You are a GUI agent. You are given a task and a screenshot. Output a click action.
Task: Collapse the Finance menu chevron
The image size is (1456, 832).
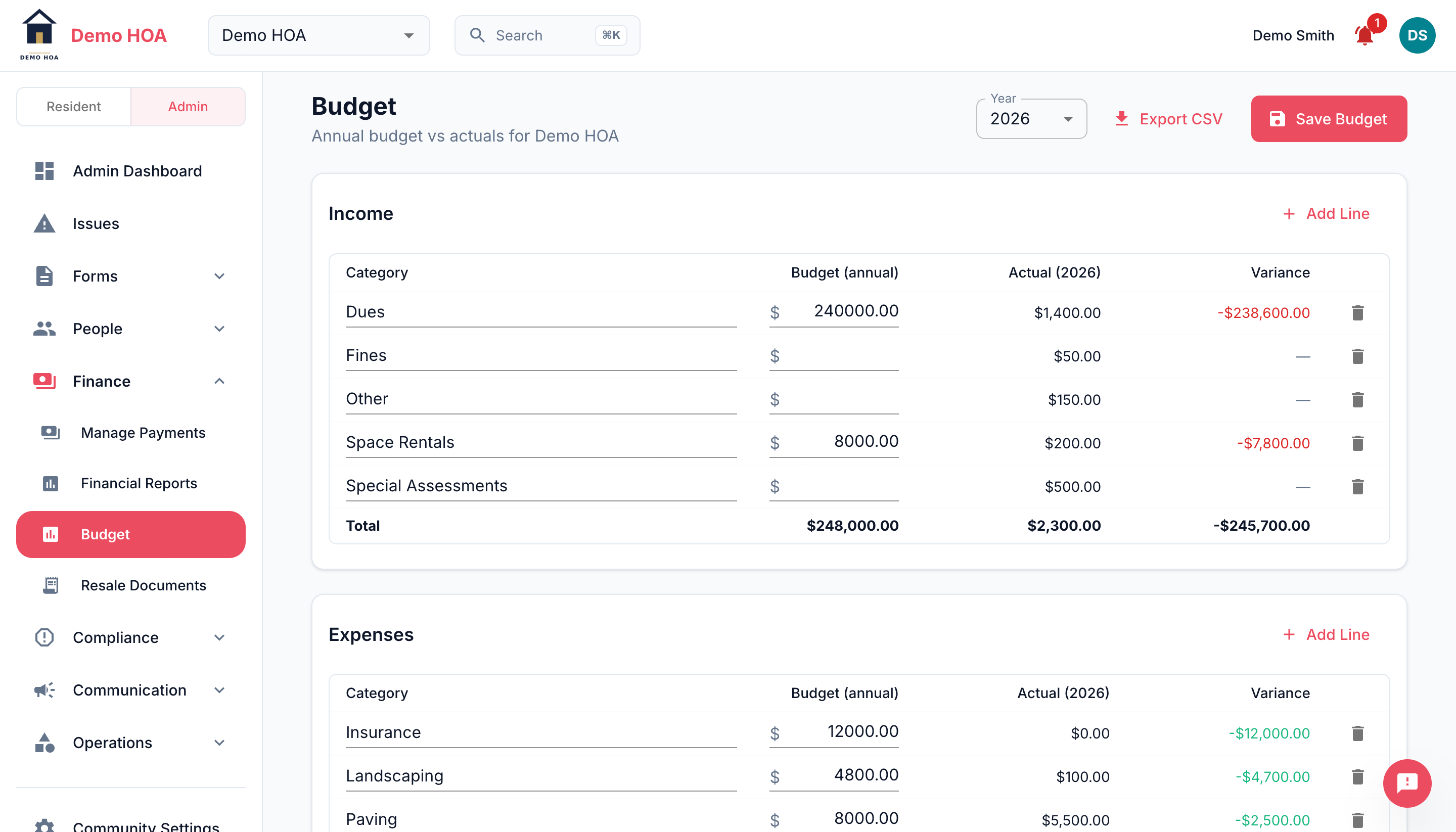click(x=220, y=381)
